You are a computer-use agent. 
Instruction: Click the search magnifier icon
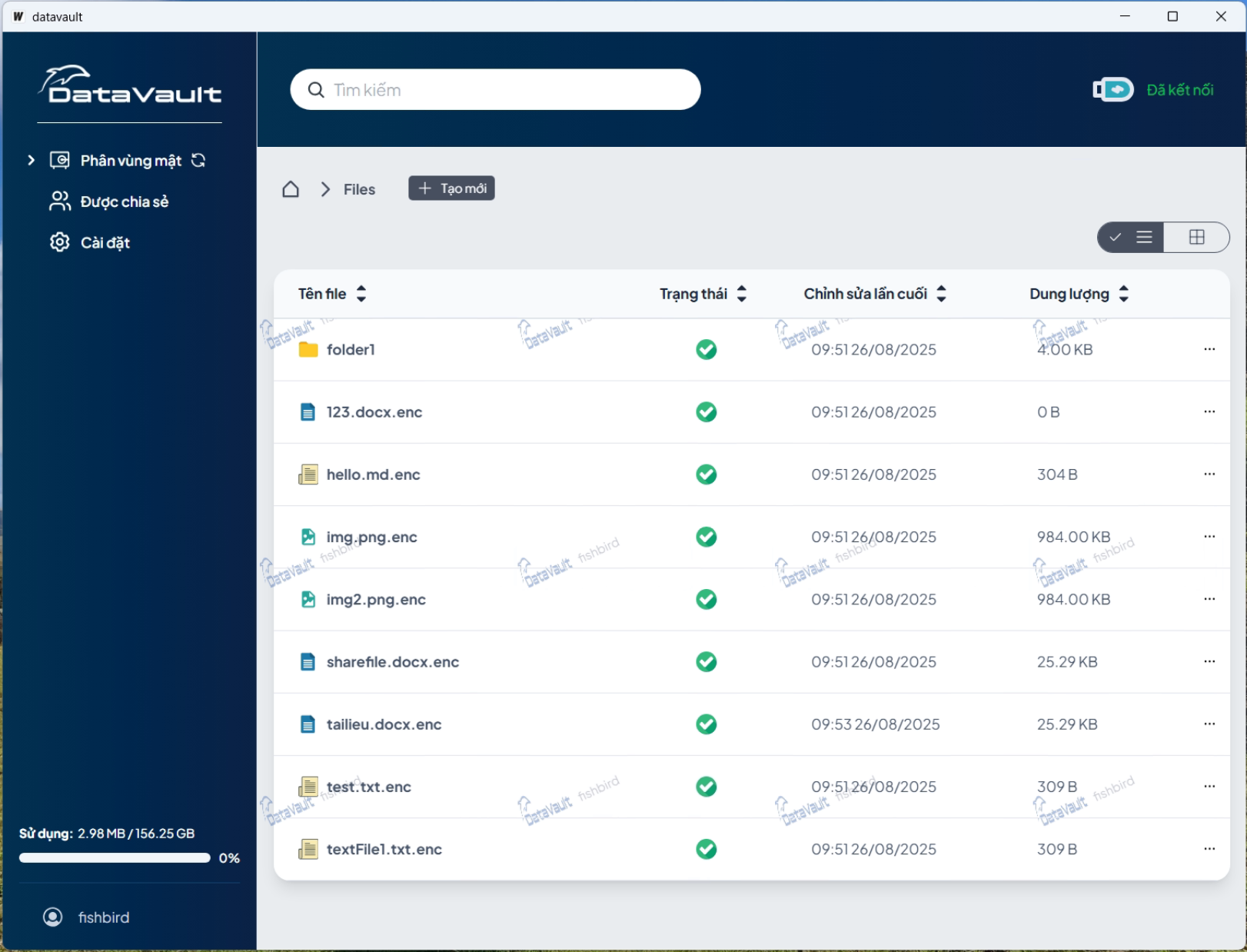[x=316, y=90]
